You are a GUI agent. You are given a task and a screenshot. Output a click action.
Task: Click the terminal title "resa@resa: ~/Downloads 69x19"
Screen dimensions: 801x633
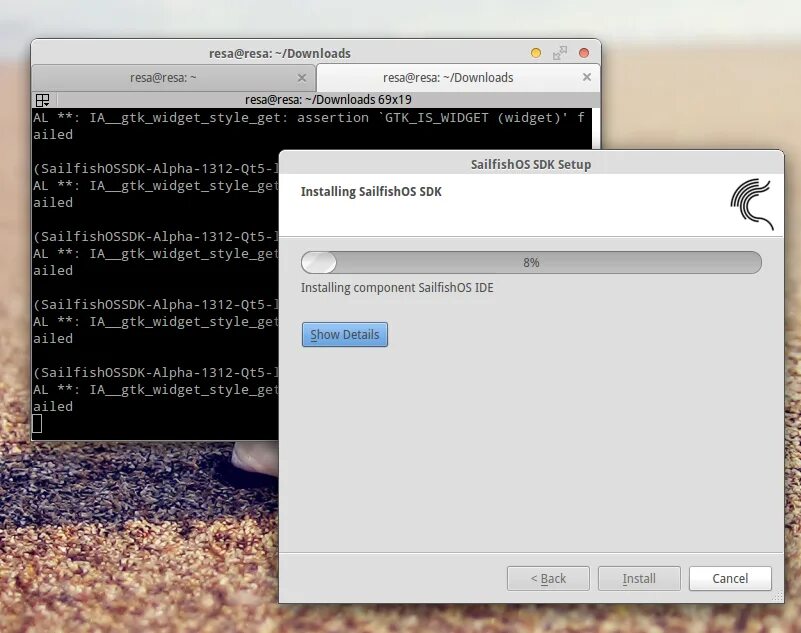click(x=328, y=100)
